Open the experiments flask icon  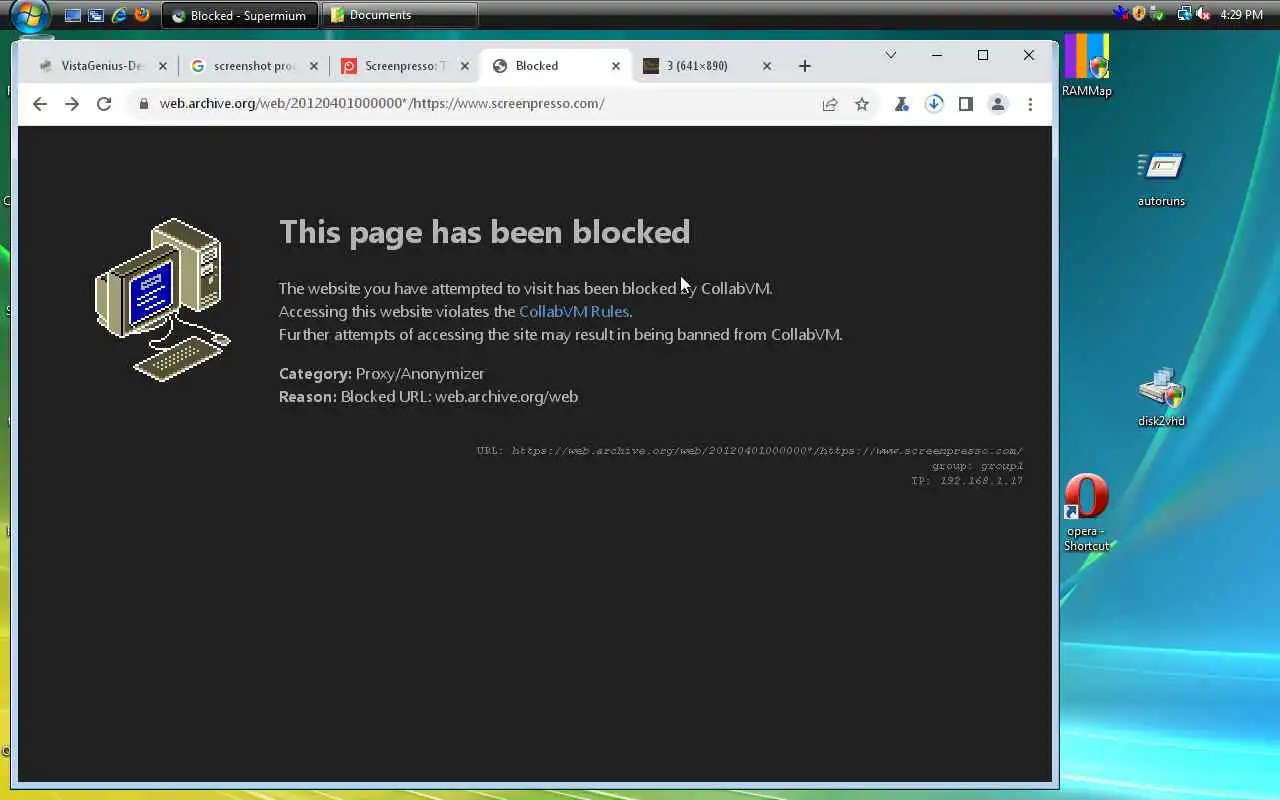pyautogui.click(x=902, y=104)
